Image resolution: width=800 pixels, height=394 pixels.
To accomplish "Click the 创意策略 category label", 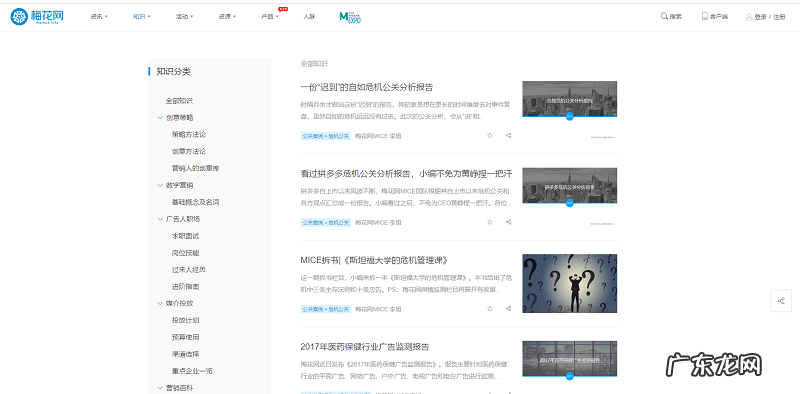I will coord(180,117).
